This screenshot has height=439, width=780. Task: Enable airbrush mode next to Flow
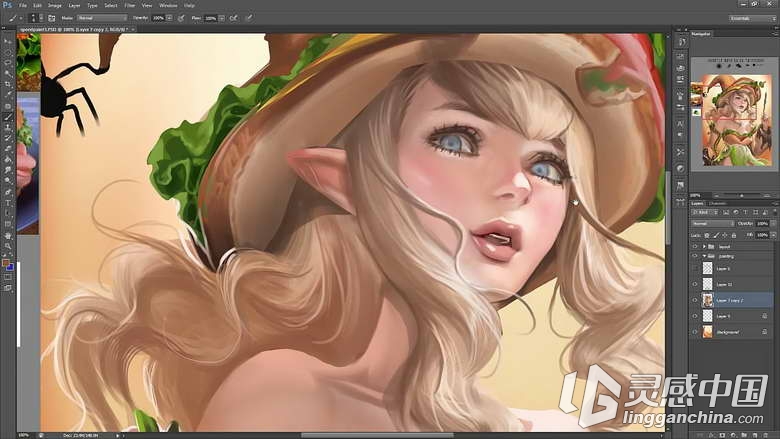click(233, 18)
